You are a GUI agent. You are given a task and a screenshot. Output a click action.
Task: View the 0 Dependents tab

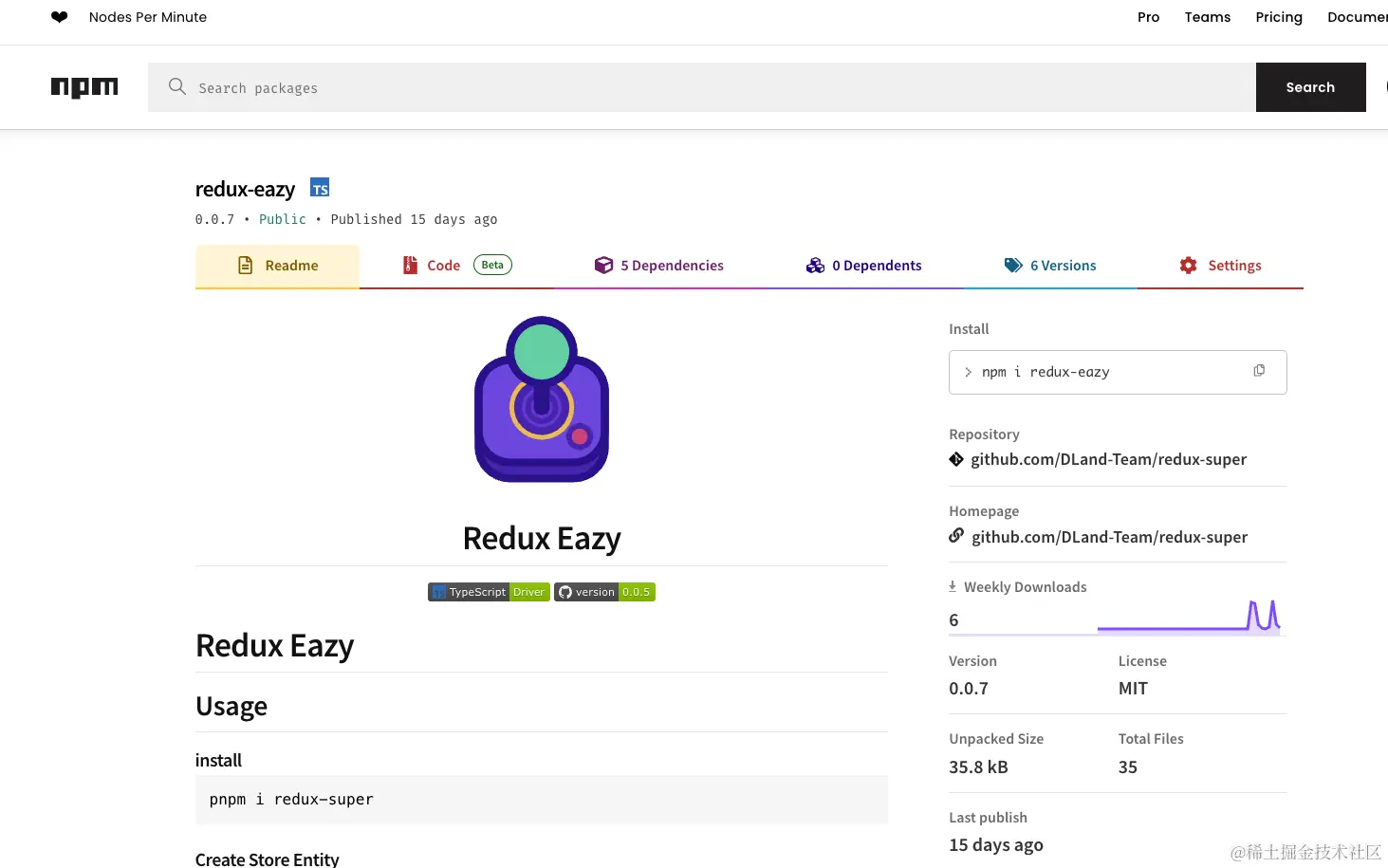[863, 266]
